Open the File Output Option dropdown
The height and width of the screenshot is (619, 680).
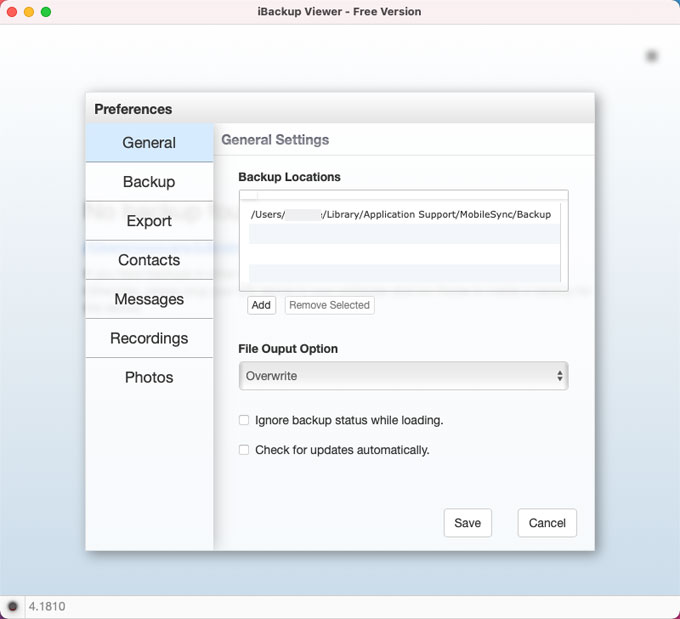click(x=403, y=376)
